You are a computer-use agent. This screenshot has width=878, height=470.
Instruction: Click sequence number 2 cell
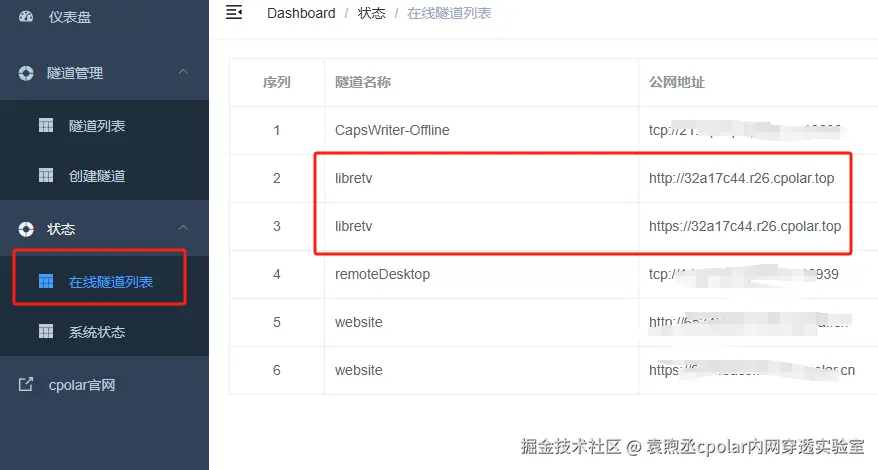pos(277,178)
